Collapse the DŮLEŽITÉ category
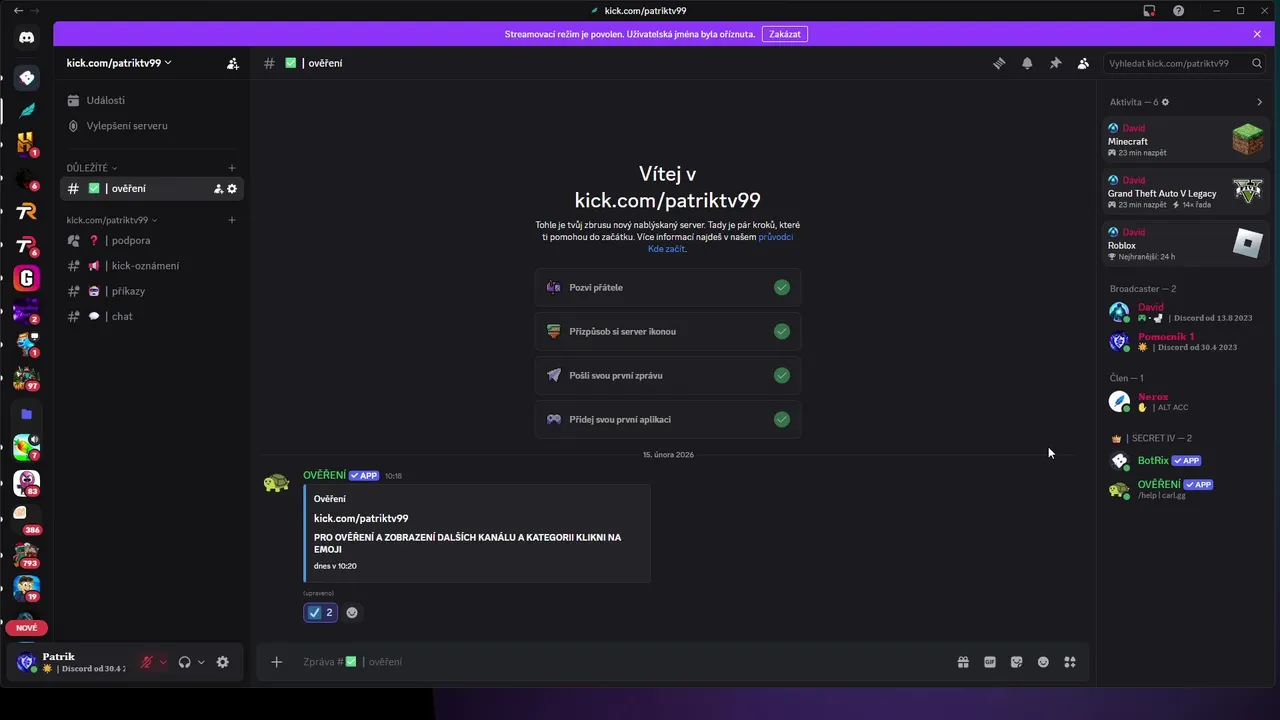The image size is (1280, 720). [x=92, y=168]
